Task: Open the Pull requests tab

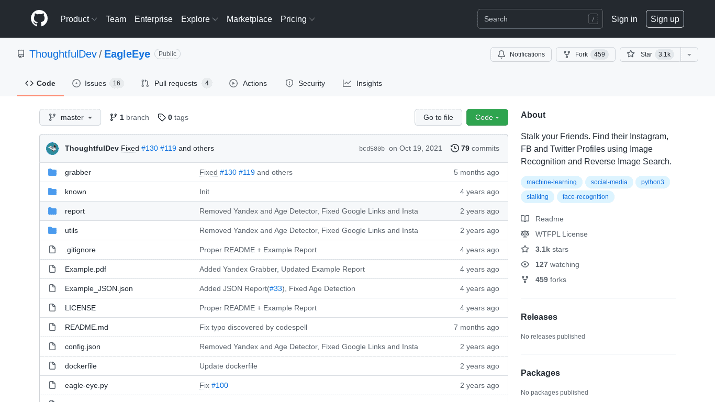Action: 176,83
